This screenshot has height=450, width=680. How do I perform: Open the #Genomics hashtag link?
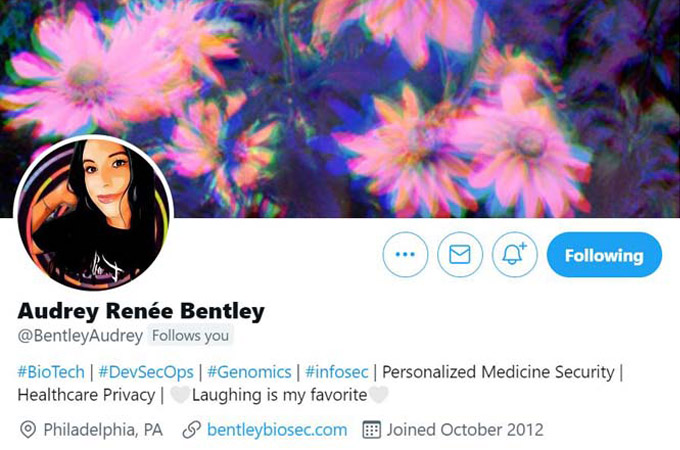tap(249, 372)
